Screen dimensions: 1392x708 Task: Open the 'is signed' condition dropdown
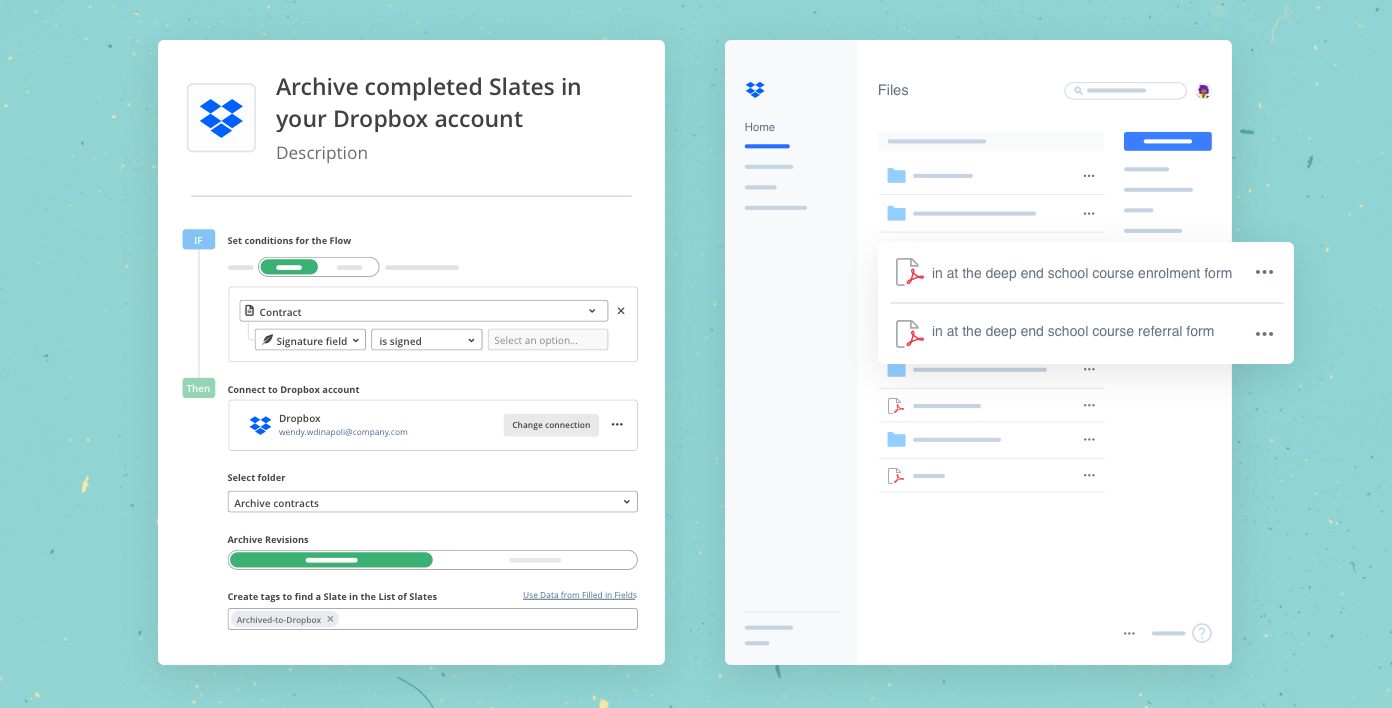click(x=426, y=341)
